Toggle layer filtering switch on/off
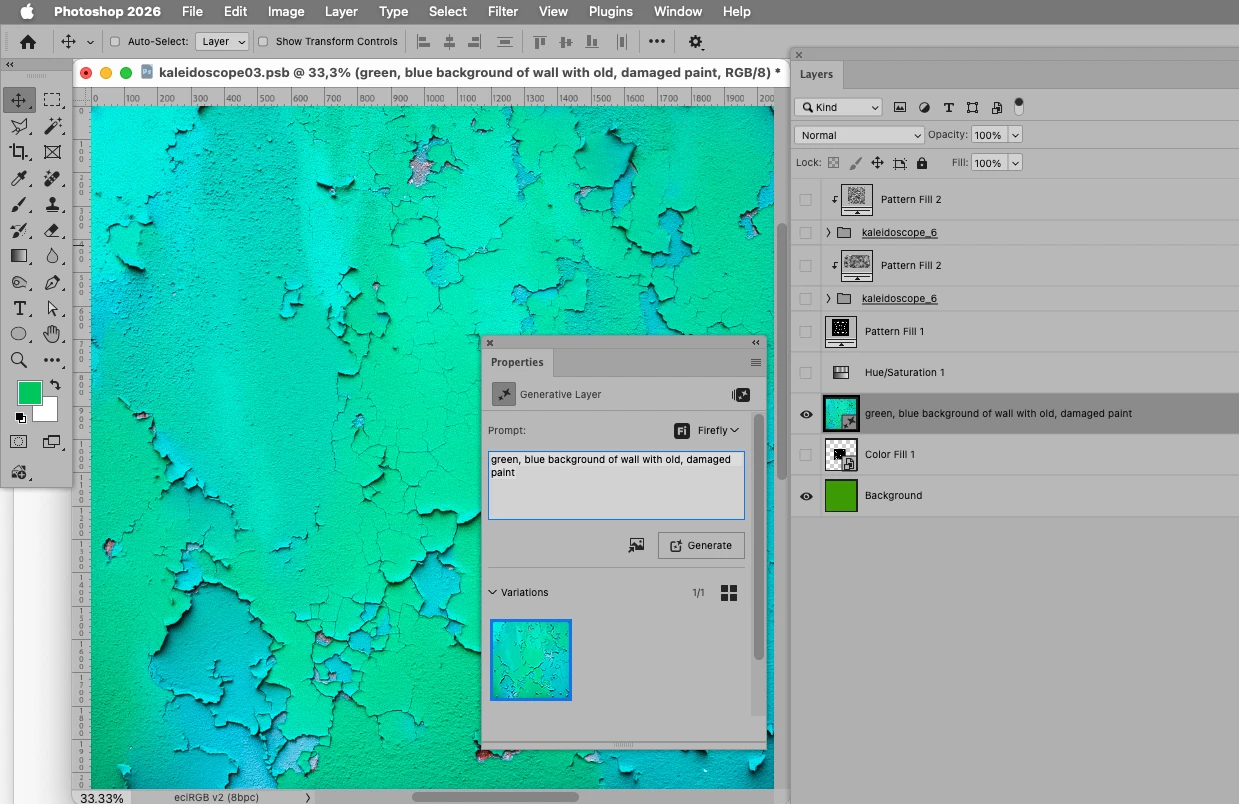The width and height of the screenshot is (1239, 804). (x=1019, y=106)
